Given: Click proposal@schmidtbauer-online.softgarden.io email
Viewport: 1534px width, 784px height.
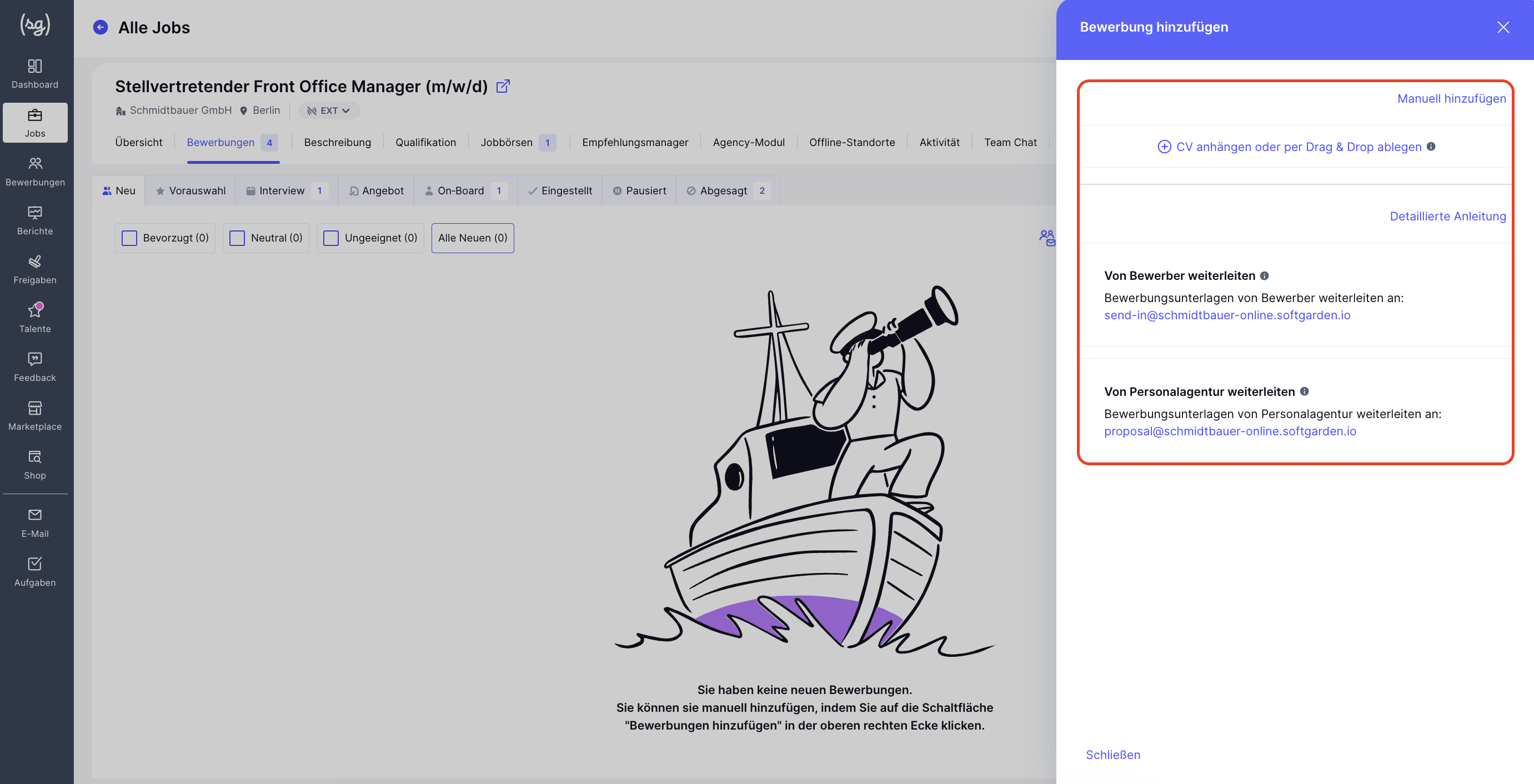Looking at the screenshot, I should click(1230, 431).
